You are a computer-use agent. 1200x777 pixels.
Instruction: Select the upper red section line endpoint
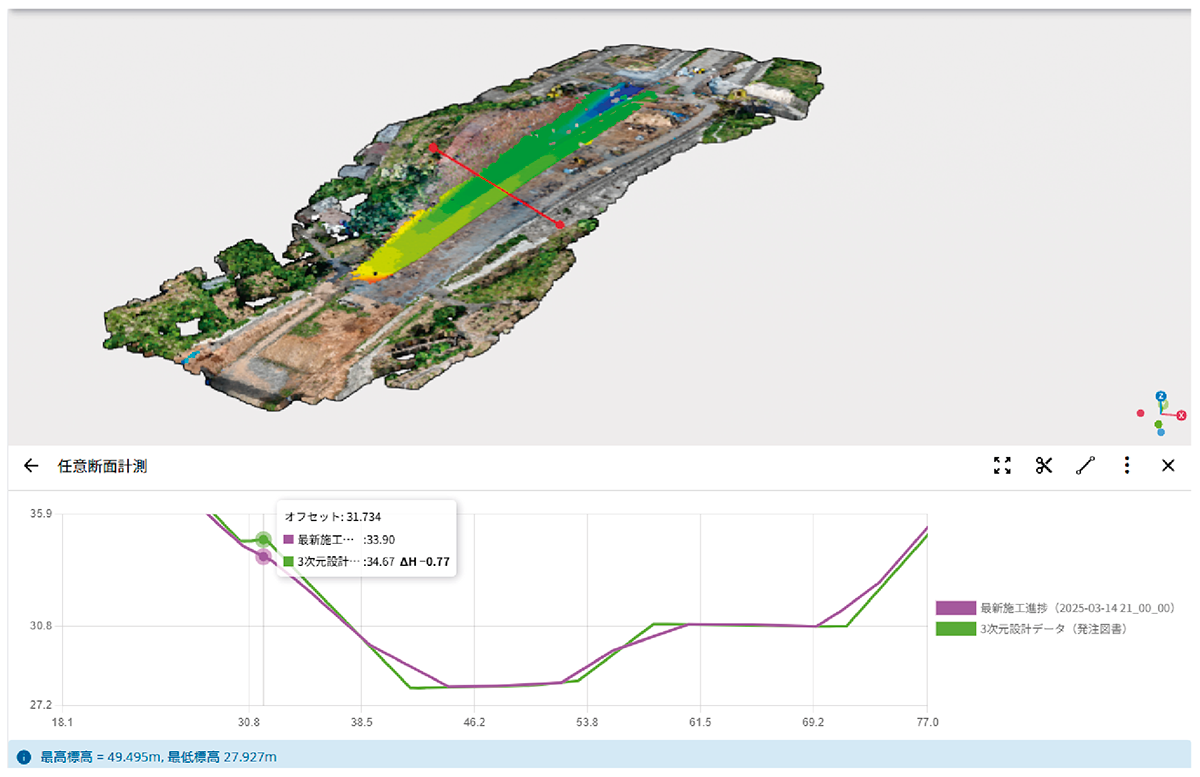click(434, 148)
